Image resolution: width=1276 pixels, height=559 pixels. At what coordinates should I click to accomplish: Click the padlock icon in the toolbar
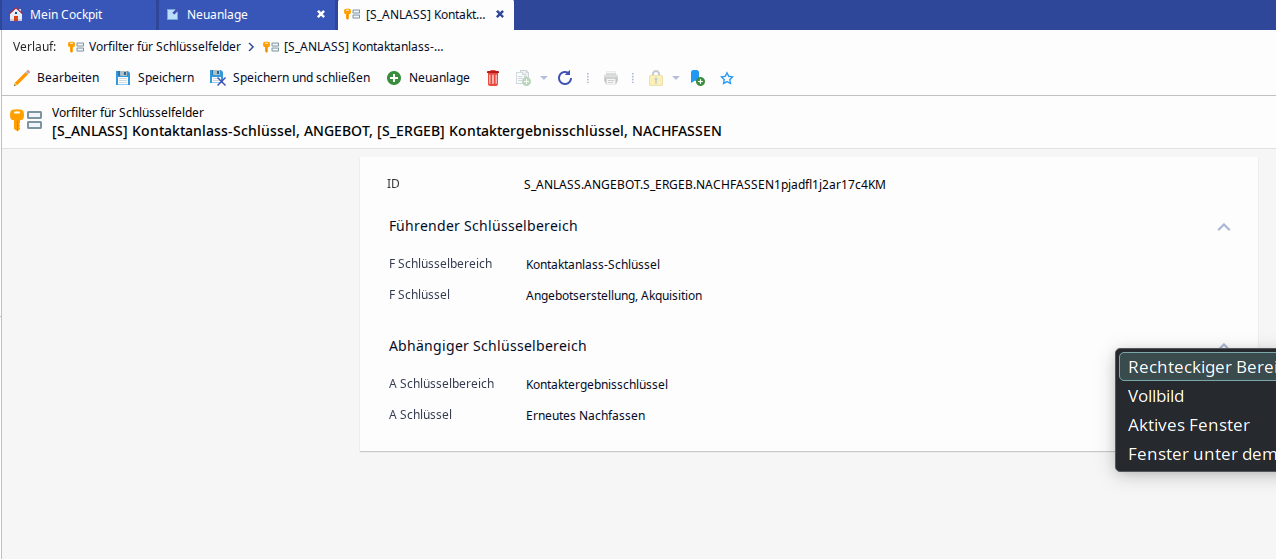656,78
